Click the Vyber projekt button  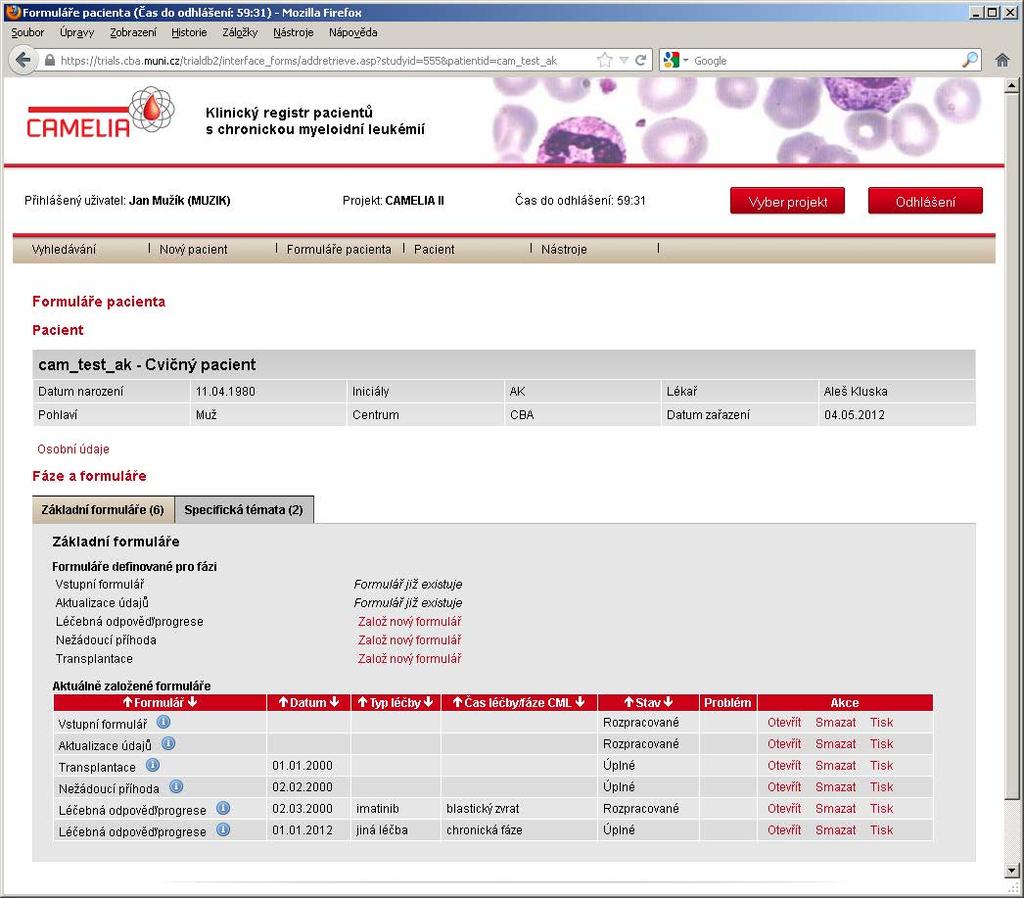coord(788,201)
